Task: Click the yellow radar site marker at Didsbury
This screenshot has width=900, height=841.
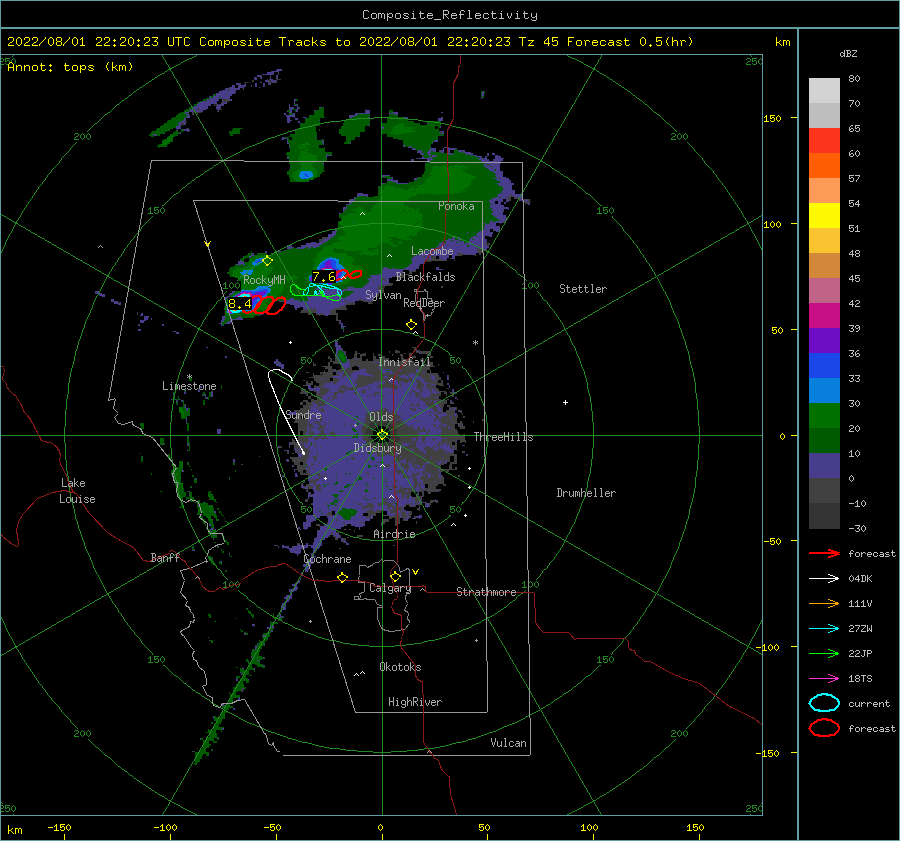Action: (382, 435)
